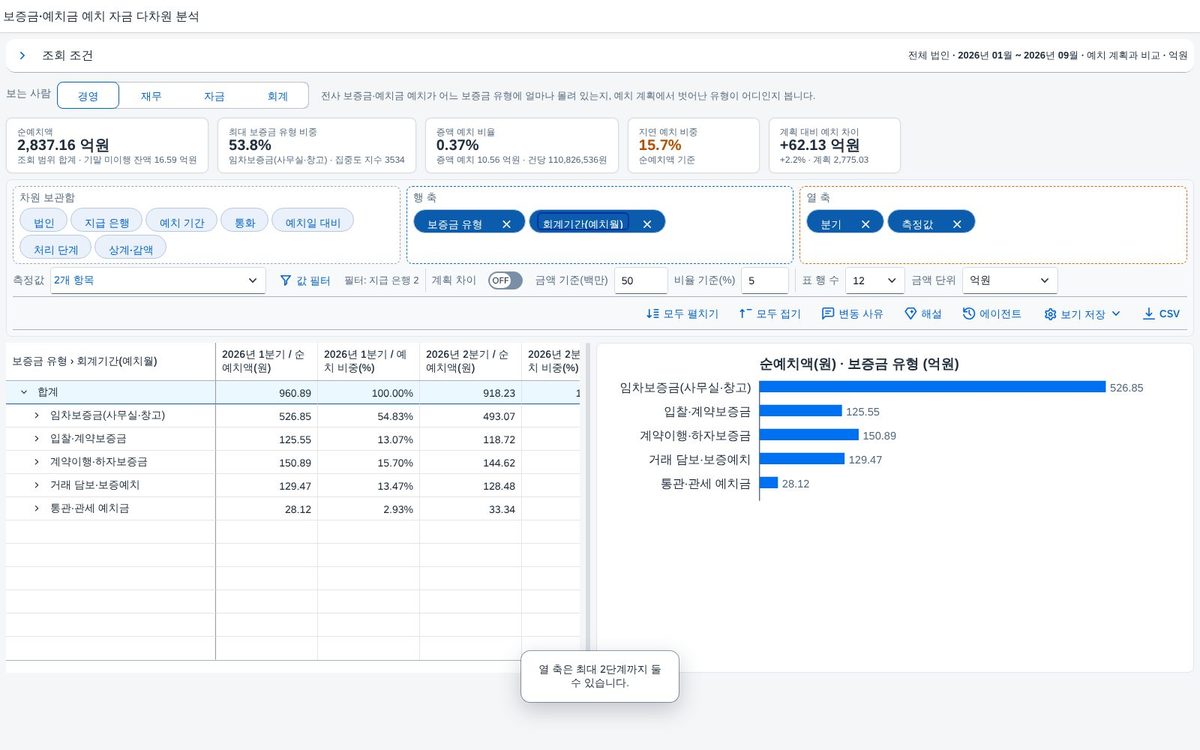Screen dimensions: 1200x750
Task: Collapse all rows with 모두 접기
Action: coord(770,314)
